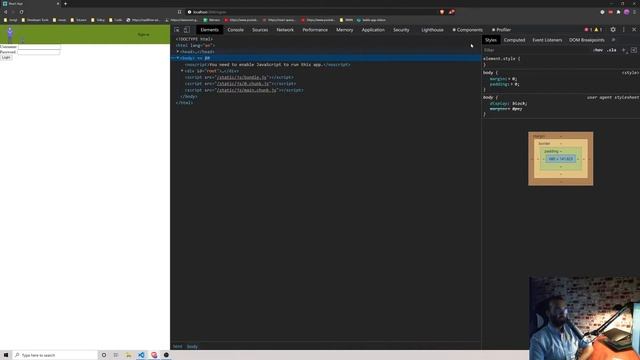Click the styles Filter input
Screen dimensions: 640x360
coord(537,50)
